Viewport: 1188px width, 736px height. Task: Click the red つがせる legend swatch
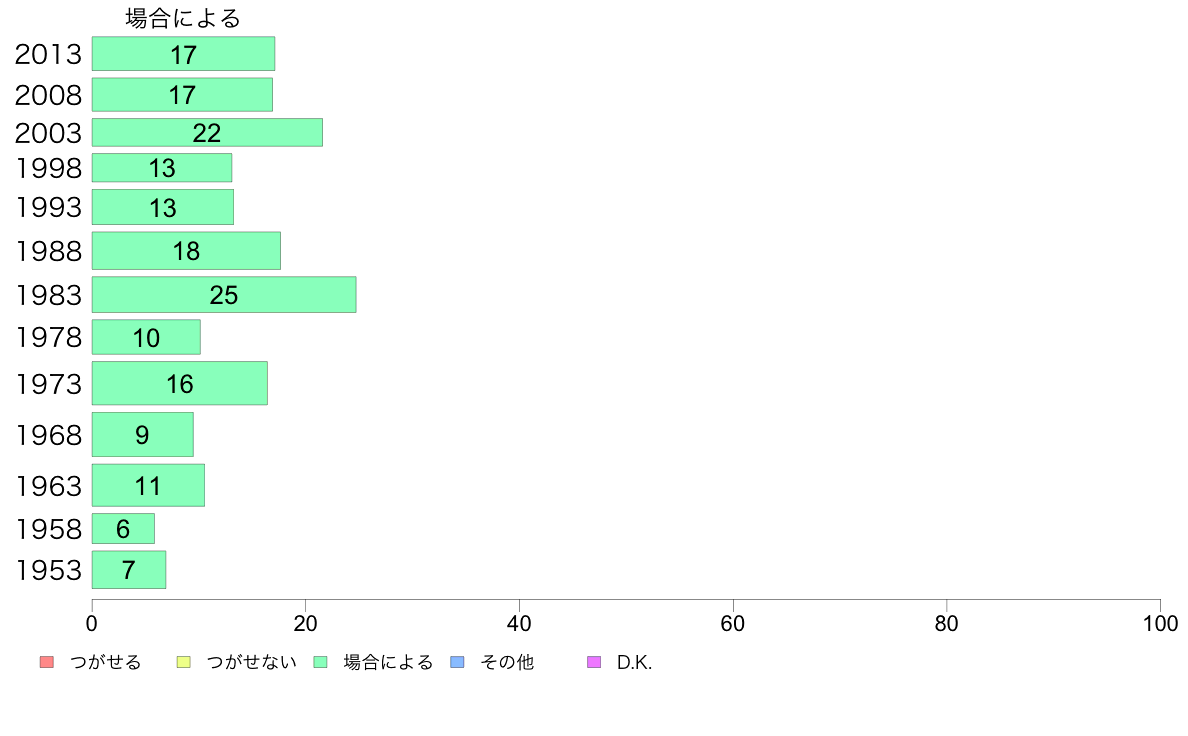point(47,662)
